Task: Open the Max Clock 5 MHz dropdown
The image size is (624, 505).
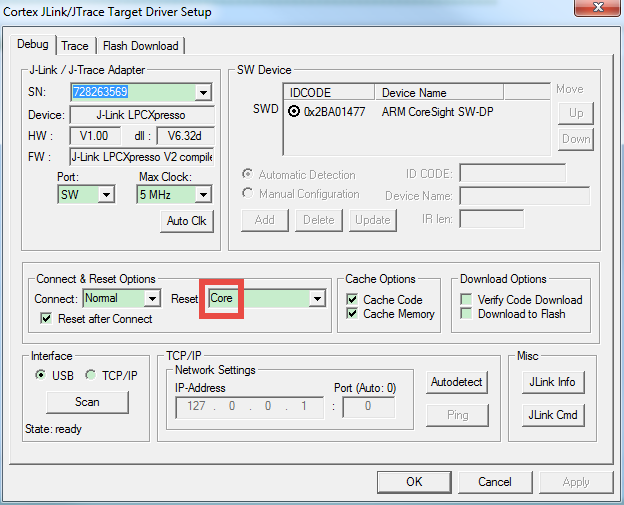Action: (203, 195)
